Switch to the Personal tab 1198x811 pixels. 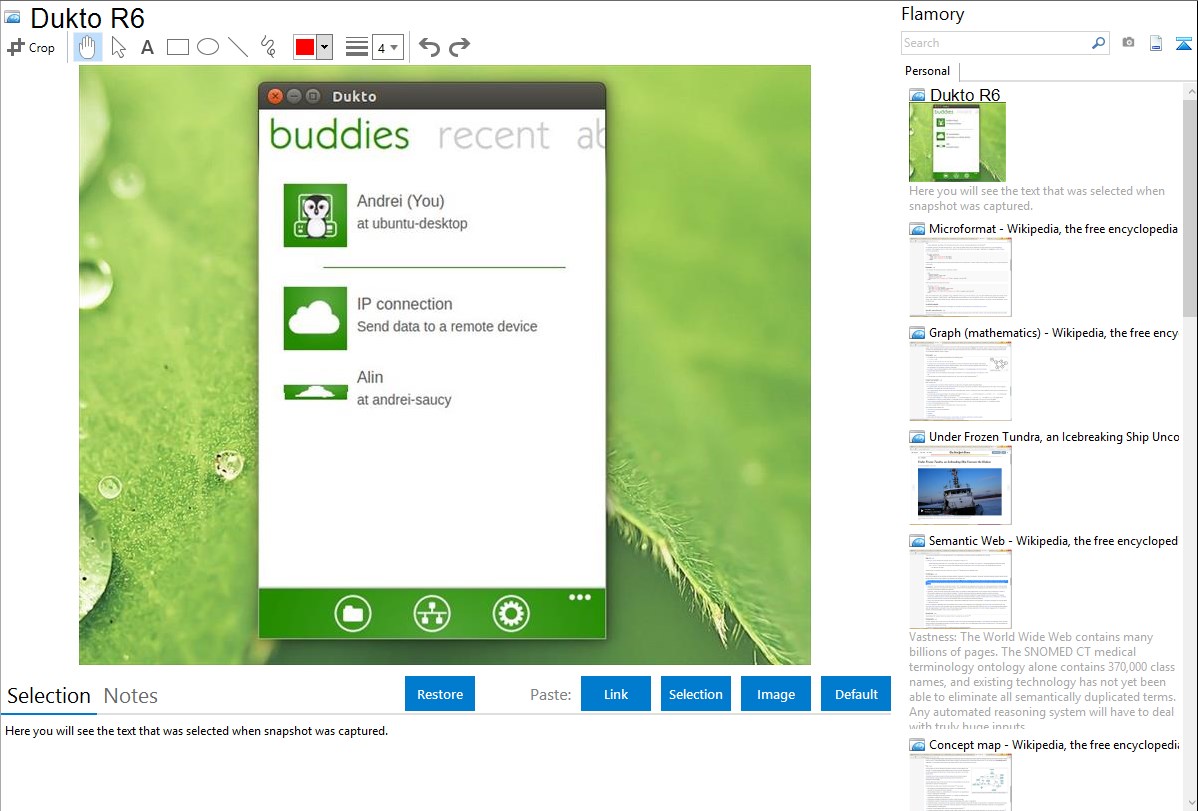927,71
